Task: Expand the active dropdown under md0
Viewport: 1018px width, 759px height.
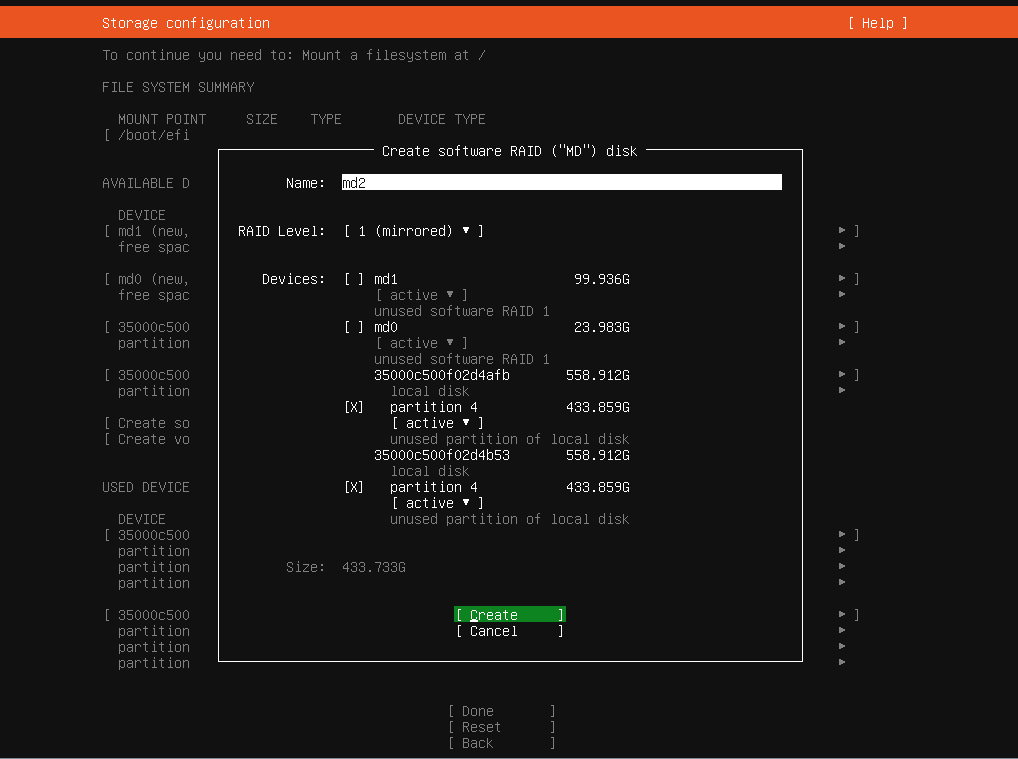Action: tap(421, 343)
